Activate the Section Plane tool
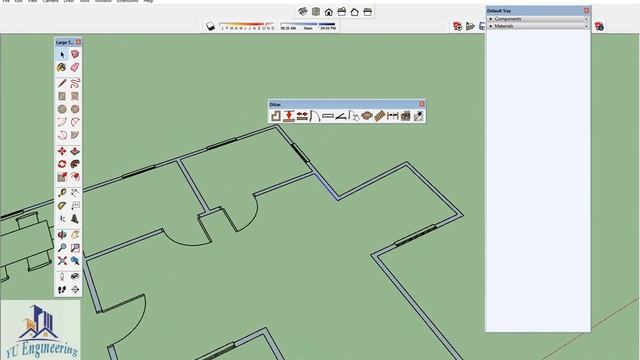 (75, 290)
